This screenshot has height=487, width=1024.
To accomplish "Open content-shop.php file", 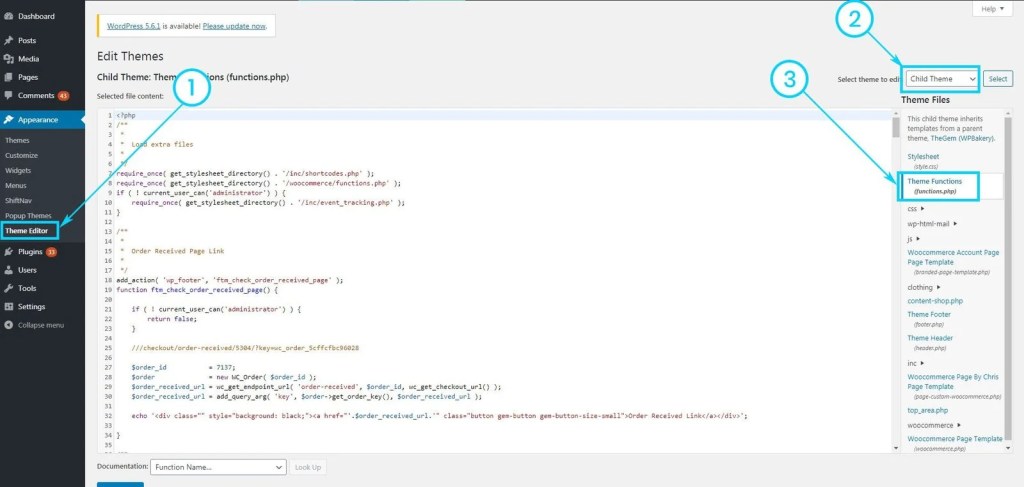I will (x=935, y=301).
